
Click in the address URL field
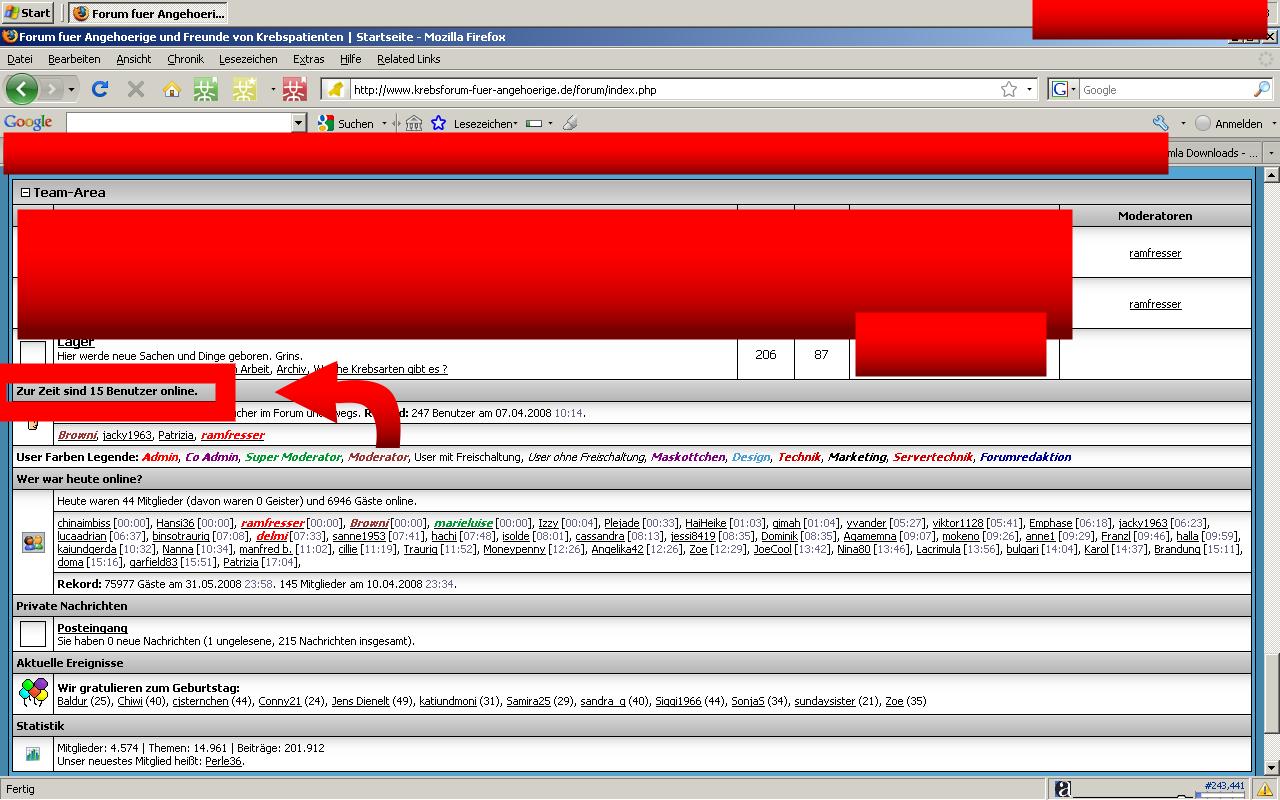point(660,90)
